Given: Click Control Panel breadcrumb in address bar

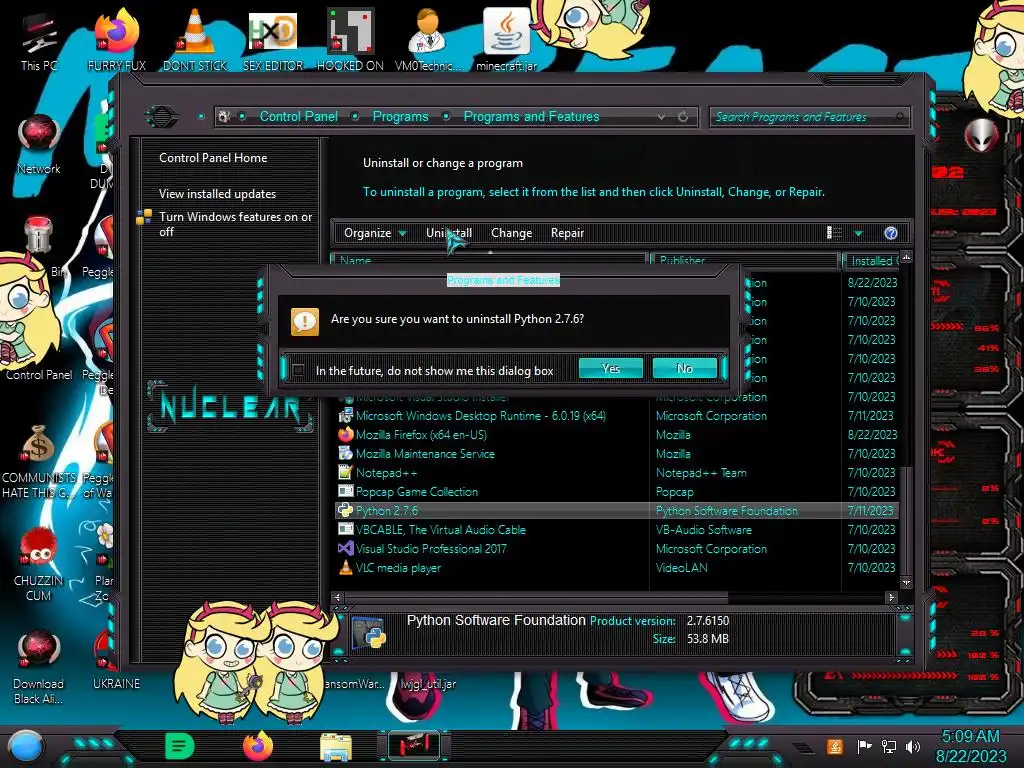Looking at the screenshot, I should 298,117.
